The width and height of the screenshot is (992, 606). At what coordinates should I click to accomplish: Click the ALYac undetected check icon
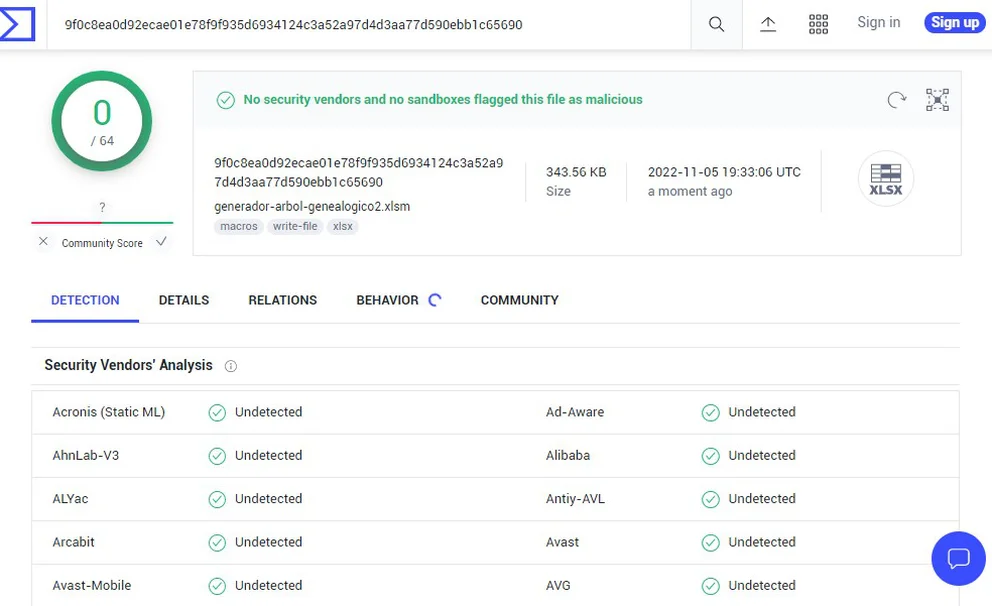pos(217,500)
